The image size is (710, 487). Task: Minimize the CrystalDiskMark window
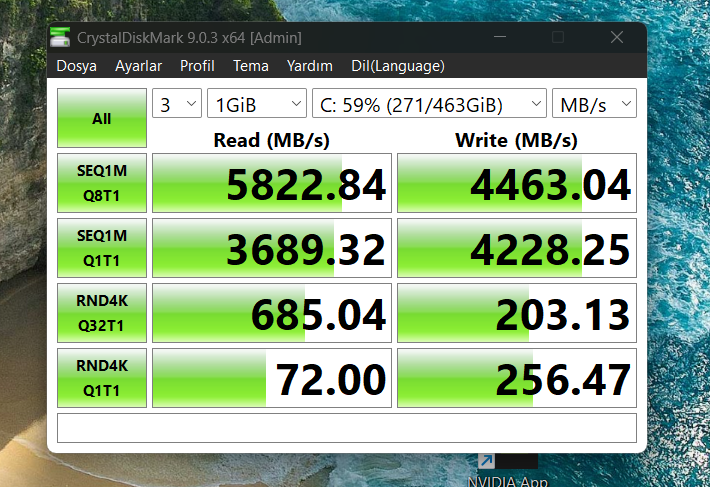pyautogui.click(x=500, y=37)
